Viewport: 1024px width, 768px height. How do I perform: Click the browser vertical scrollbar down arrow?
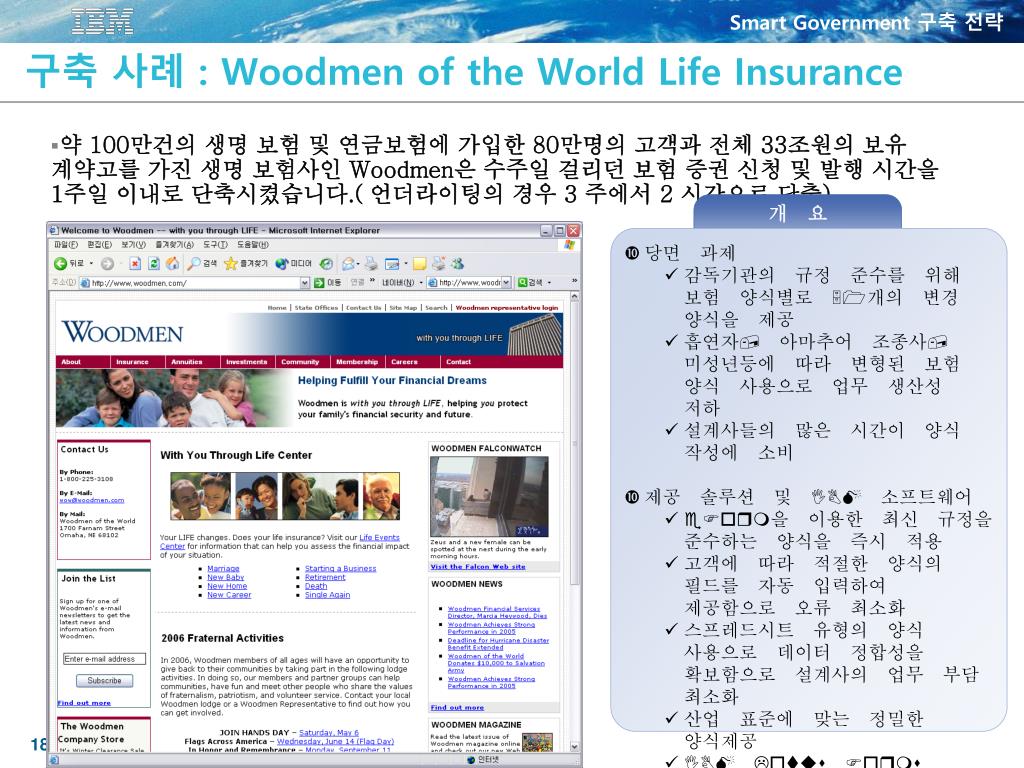(x=575, y=746)
